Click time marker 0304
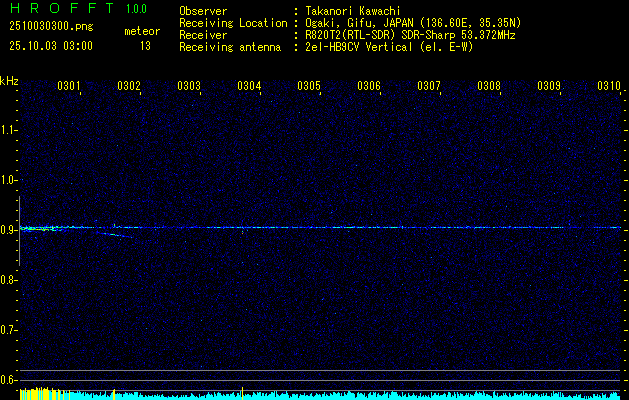The height and width of the screenshot is (400, 629). click(249, 85)
